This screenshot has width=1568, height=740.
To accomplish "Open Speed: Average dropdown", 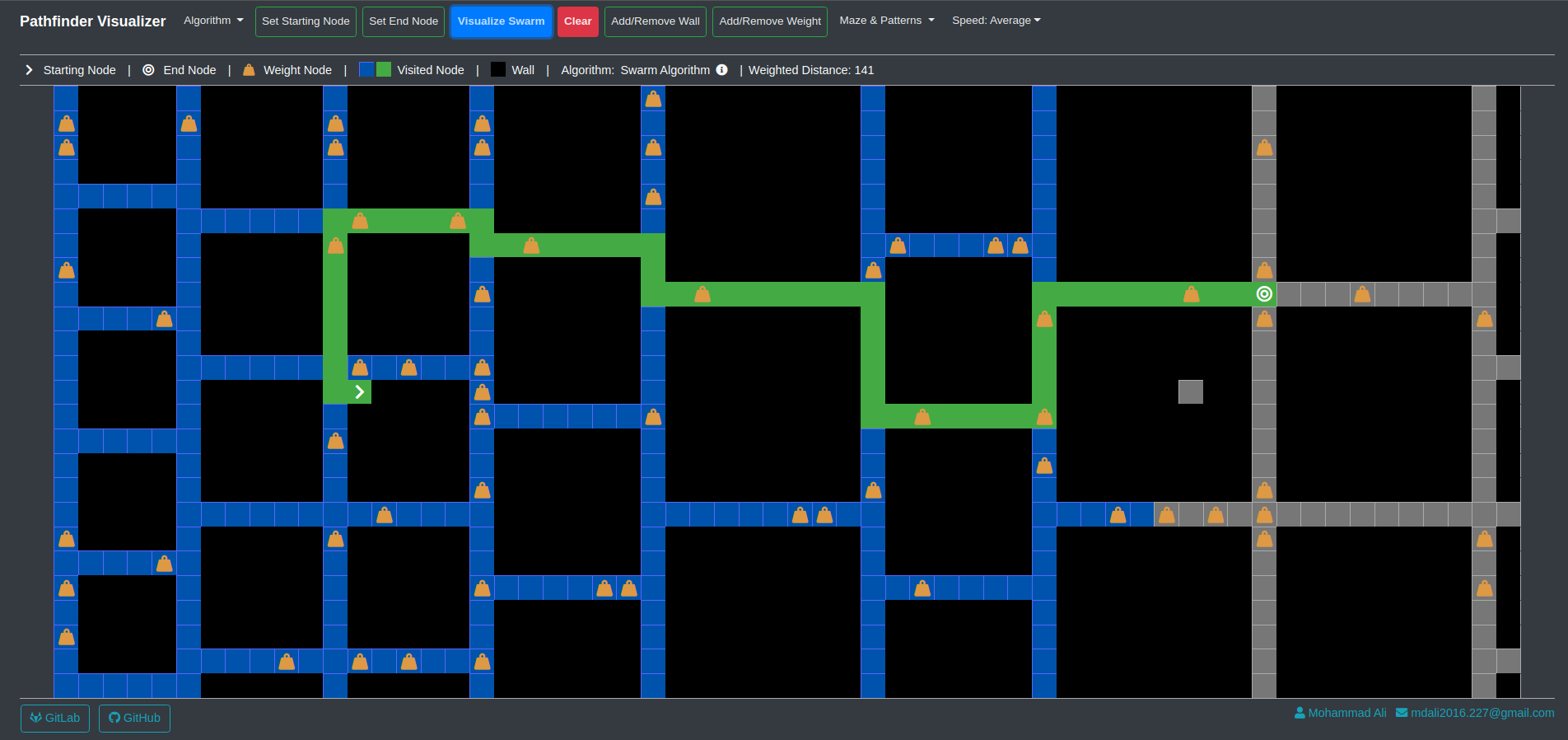I will point(996,21).
